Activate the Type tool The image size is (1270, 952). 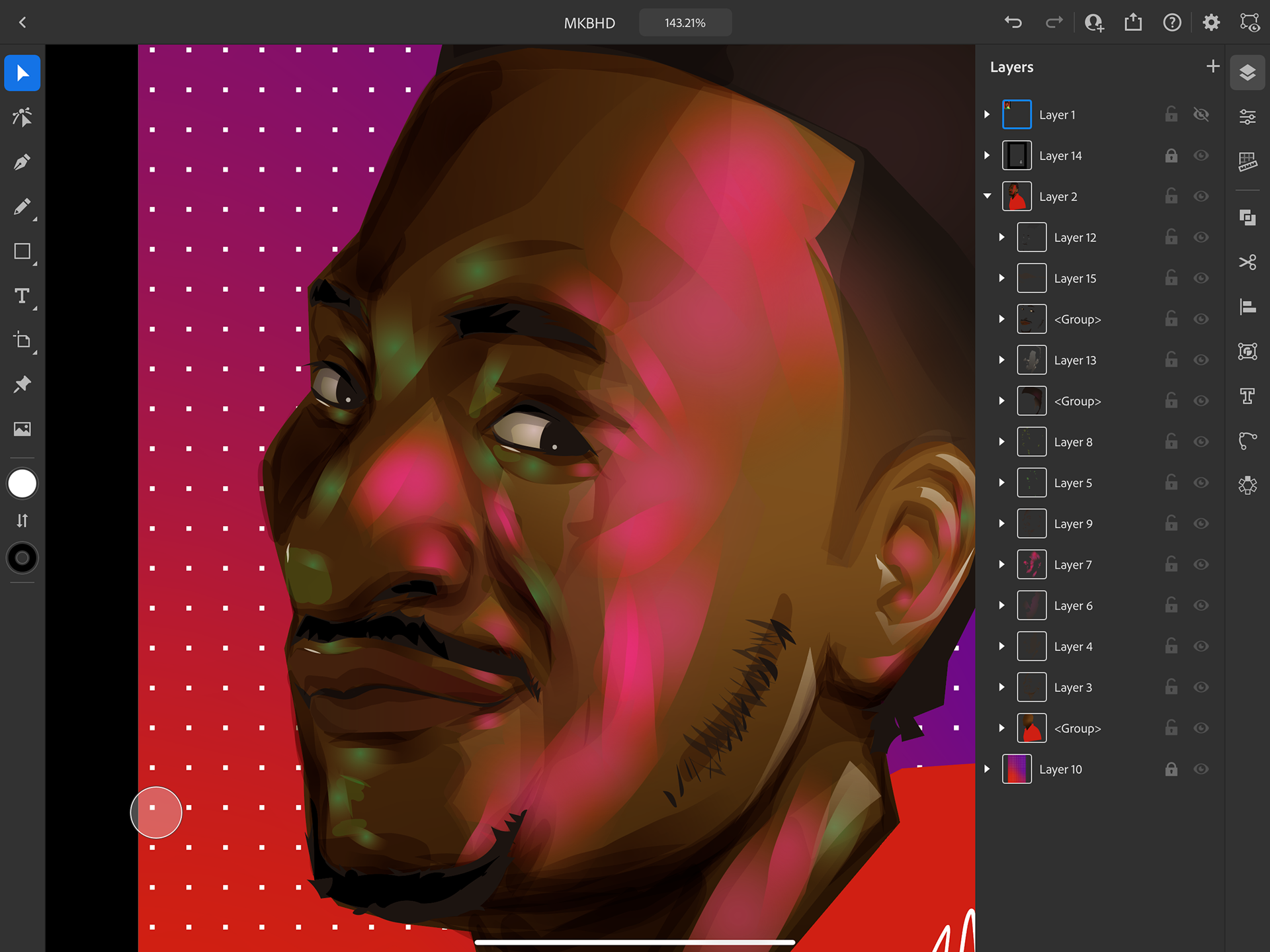(x=22, y=296)
